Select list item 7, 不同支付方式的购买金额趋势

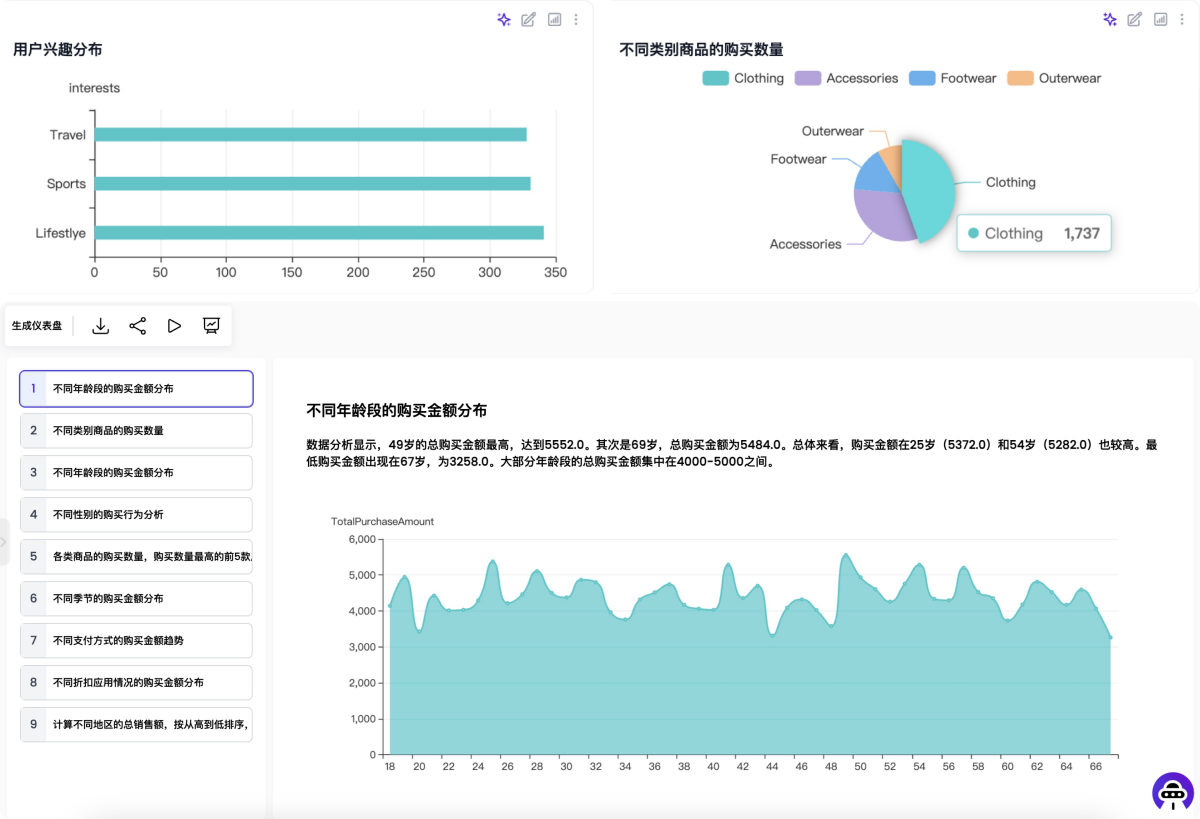pos(136,640)
